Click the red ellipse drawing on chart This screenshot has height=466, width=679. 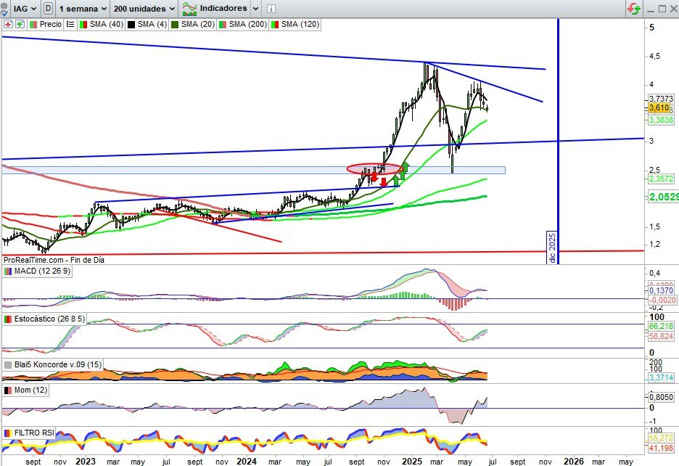[375, 168]
